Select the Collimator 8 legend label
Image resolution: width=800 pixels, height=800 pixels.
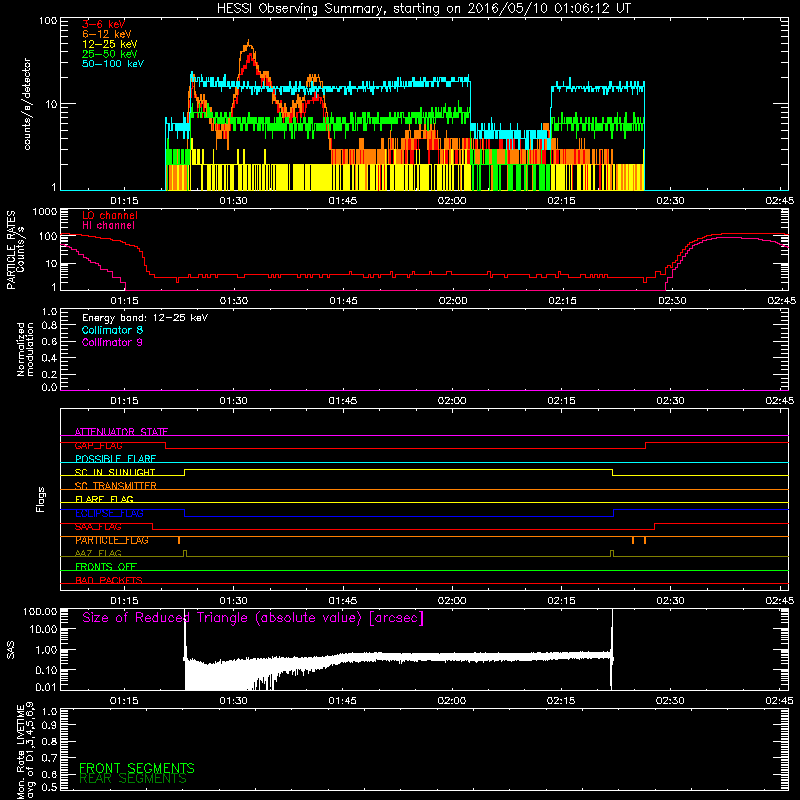pos(112,330)
